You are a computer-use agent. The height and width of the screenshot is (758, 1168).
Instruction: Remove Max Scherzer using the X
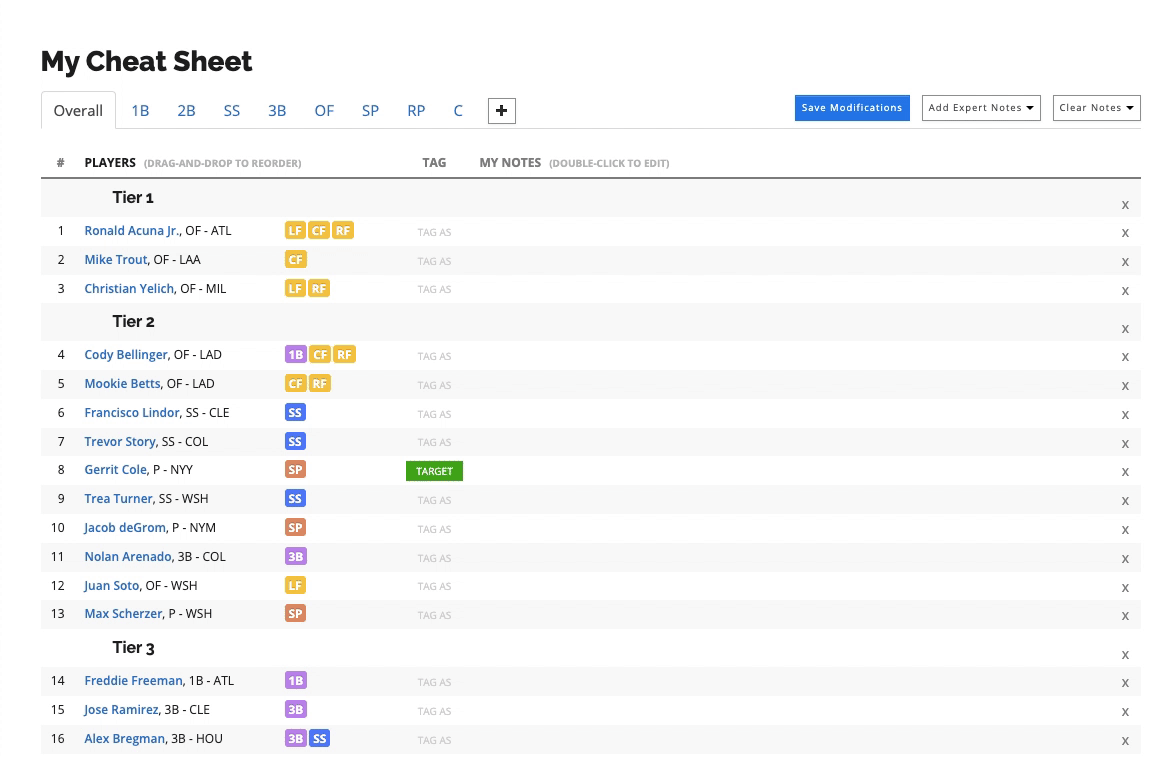coord(1125,616)
